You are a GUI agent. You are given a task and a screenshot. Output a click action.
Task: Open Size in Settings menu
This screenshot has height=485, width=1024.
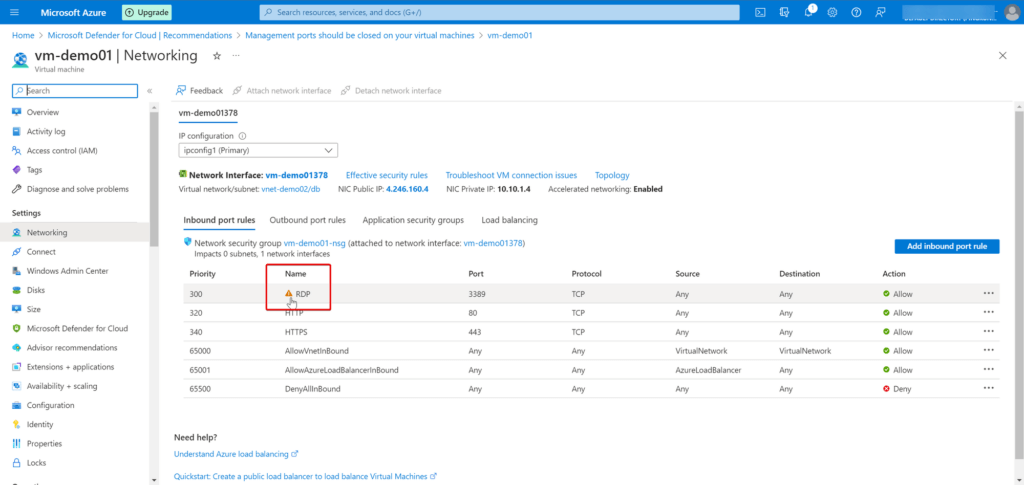pos(33,309)
